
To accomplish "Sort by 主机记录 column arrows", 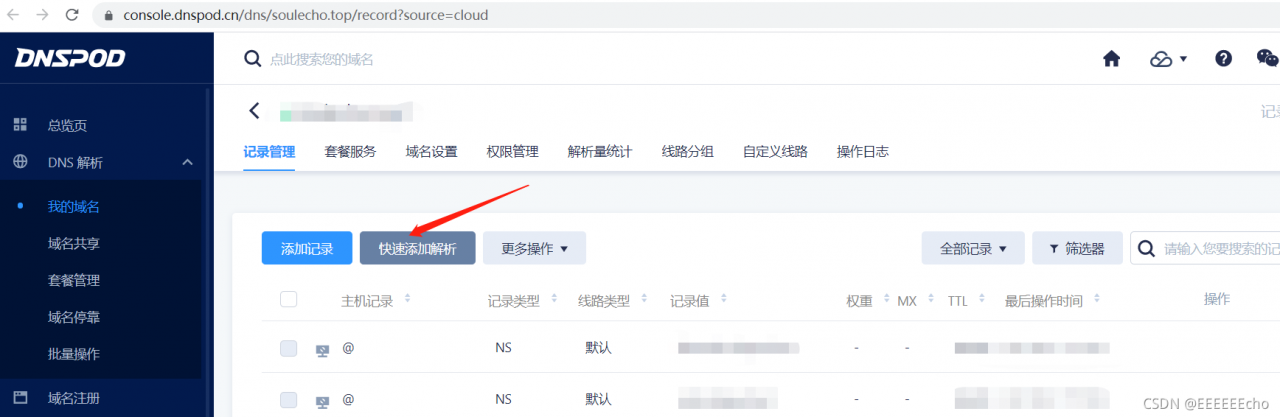I will click(x=407, y=299).
